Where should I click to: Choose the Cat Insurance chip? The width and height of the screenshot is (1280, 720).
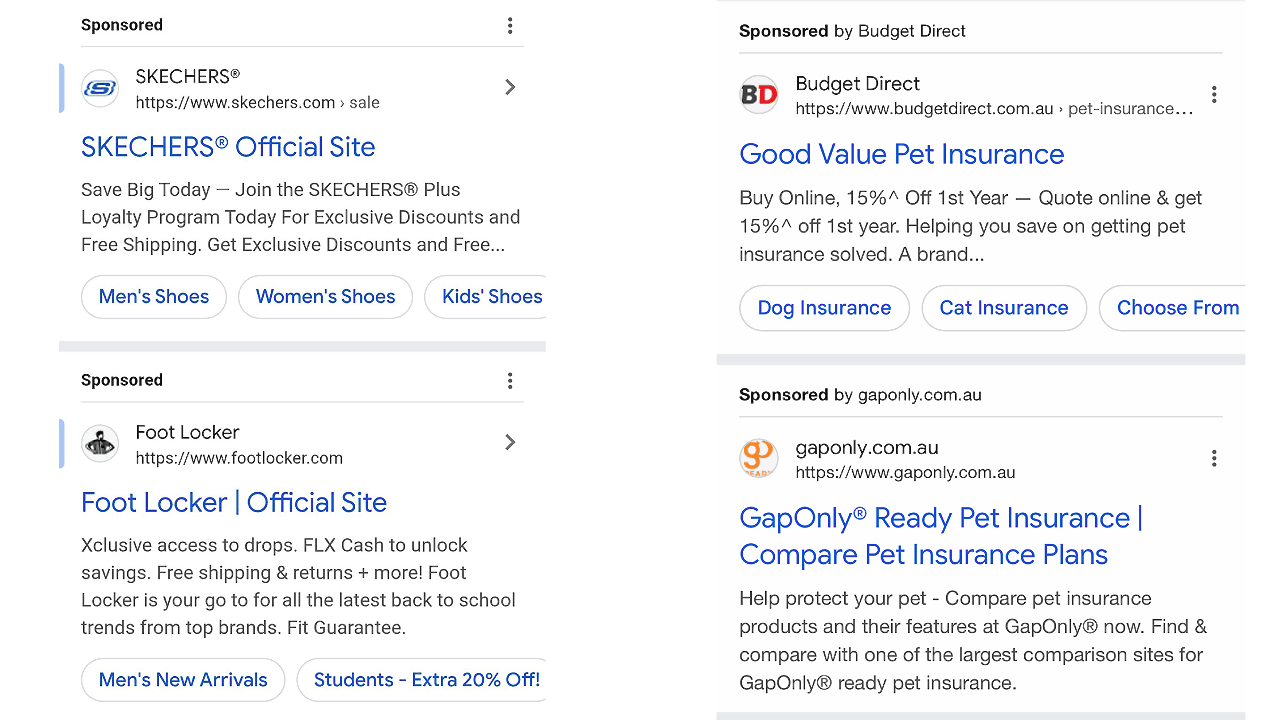[x=1004, y=308]
